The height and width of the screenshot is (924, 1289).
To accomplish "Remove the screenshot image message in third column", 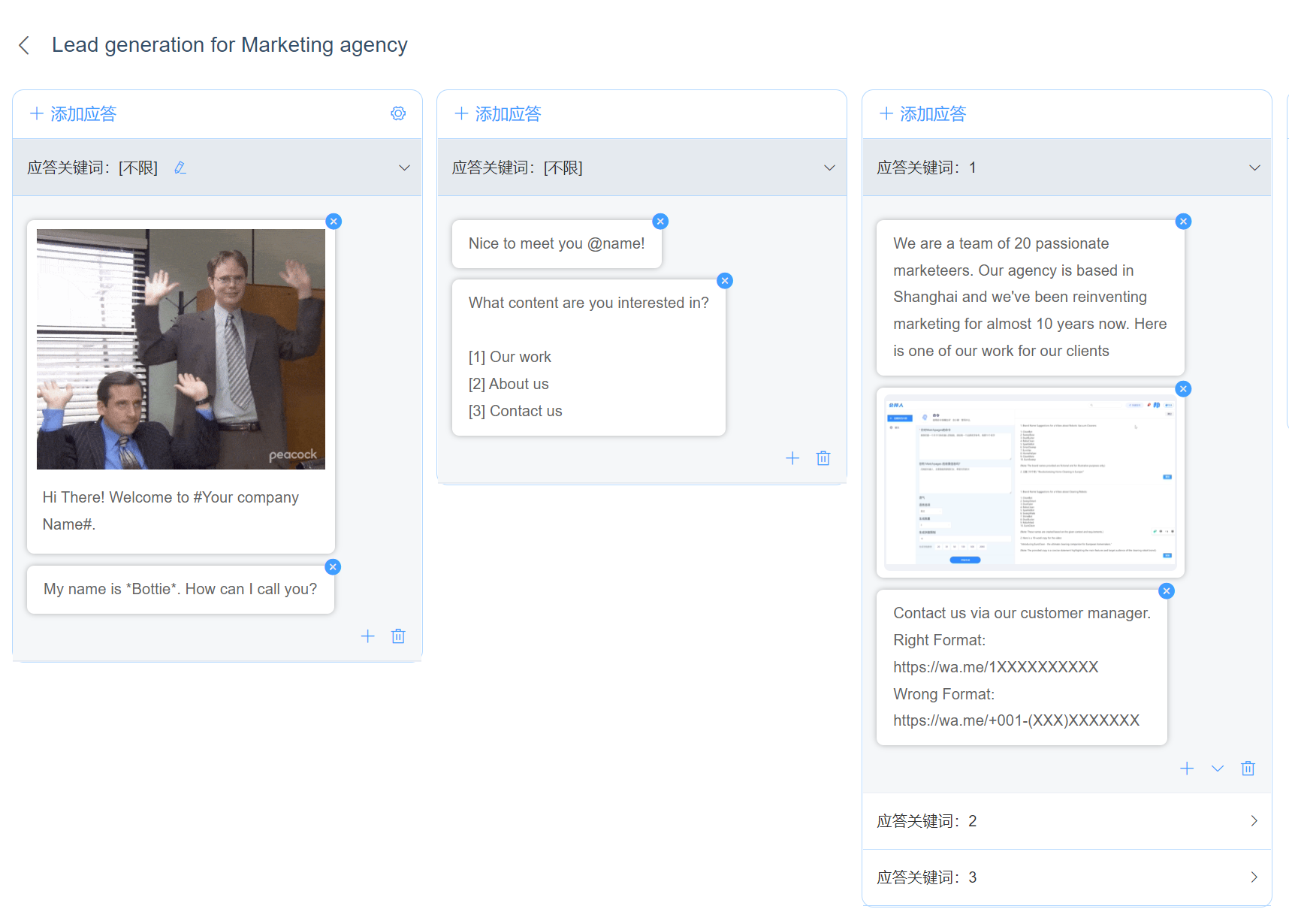I will [1183, 388].
